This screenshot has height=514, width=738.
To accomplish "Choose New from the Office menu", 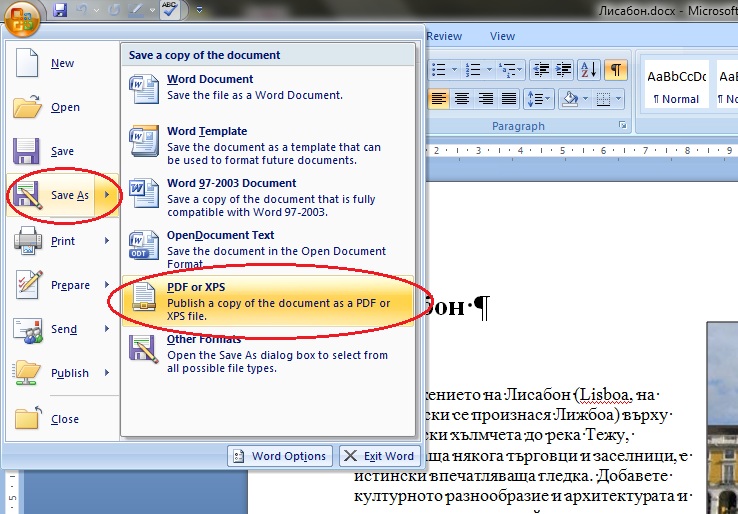I will click(x=62, y=63).
